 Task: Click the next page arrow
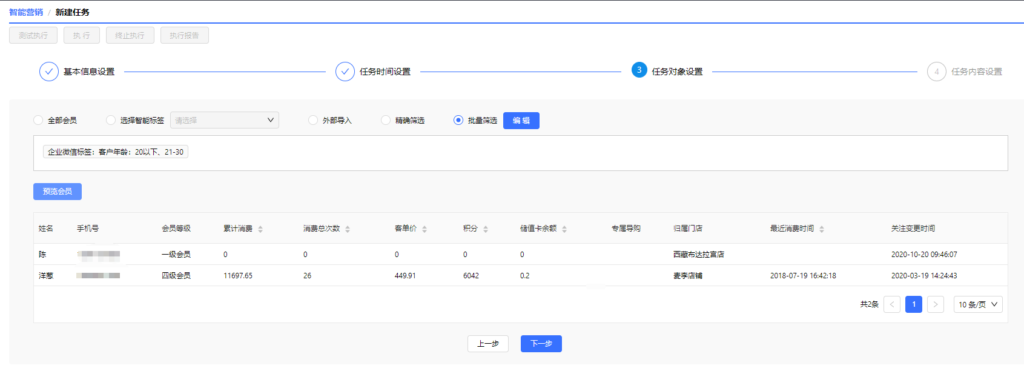[x=936, y=304]
